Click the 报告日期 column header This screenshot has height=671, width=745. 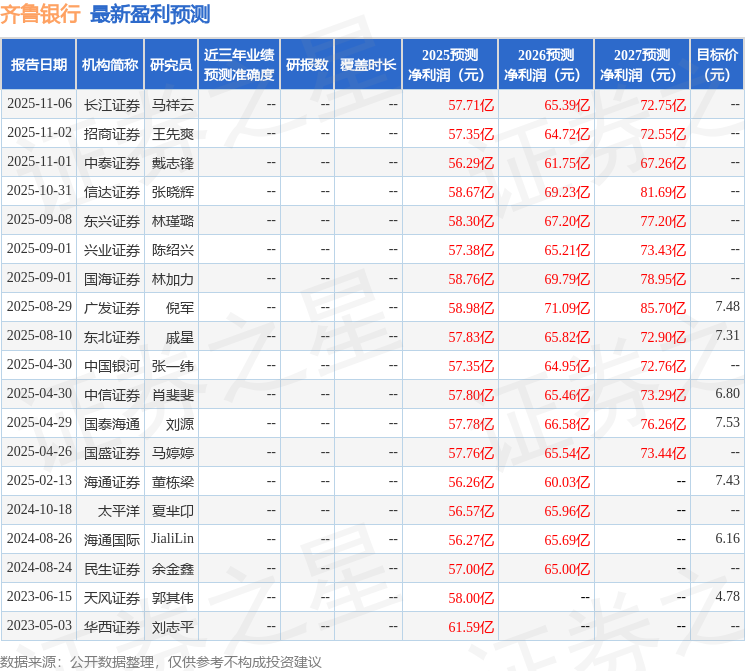pos(38,65)
